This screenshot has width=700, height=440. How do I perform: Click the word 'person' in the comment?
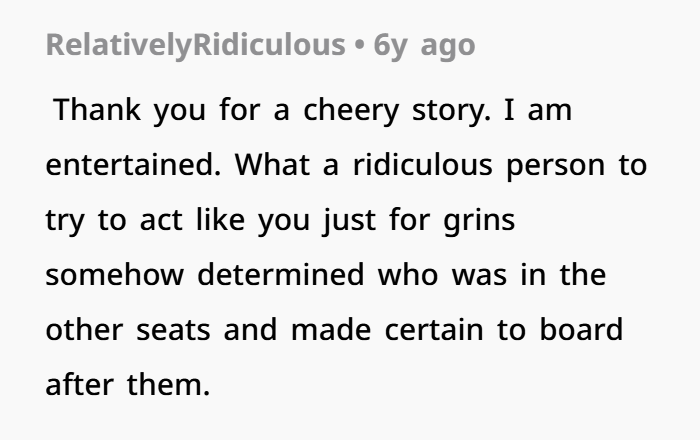(555, 166)
